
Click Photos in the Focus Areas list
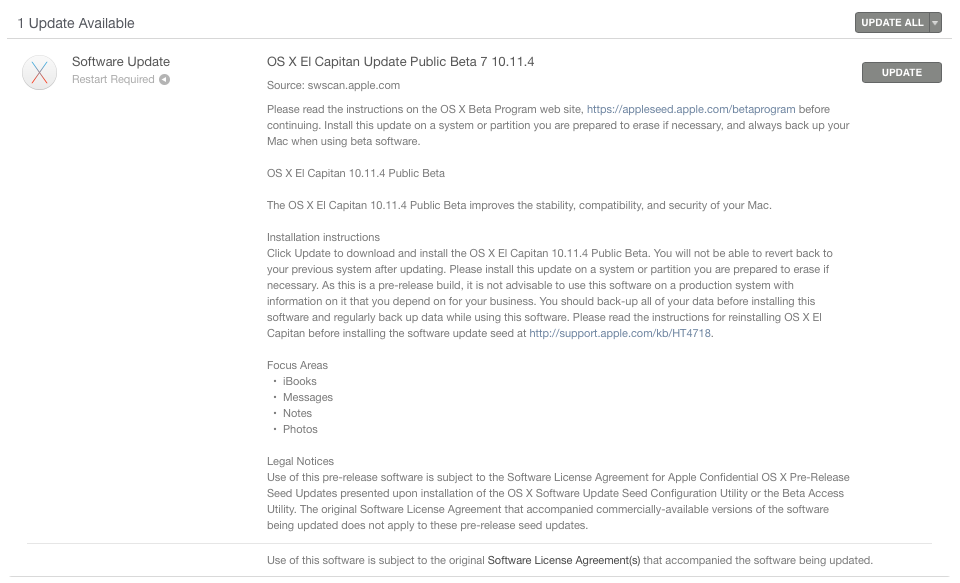[x=300, y=429]
